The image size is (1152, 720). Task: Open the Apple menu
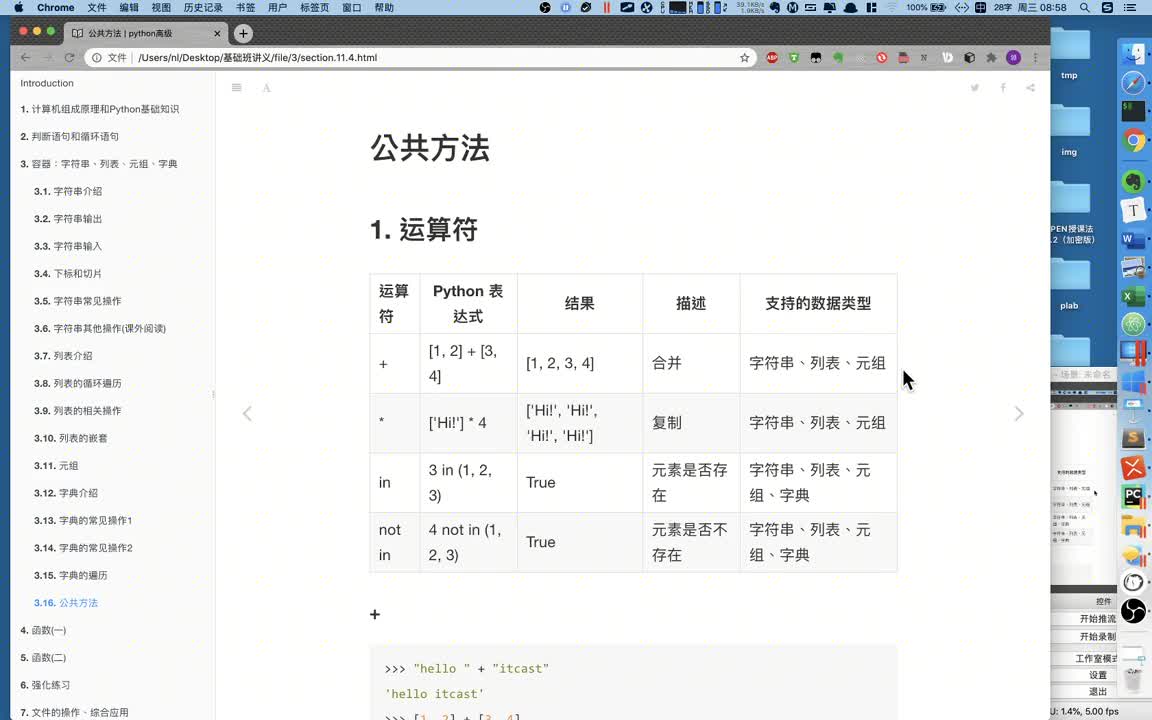click(18, 7)
